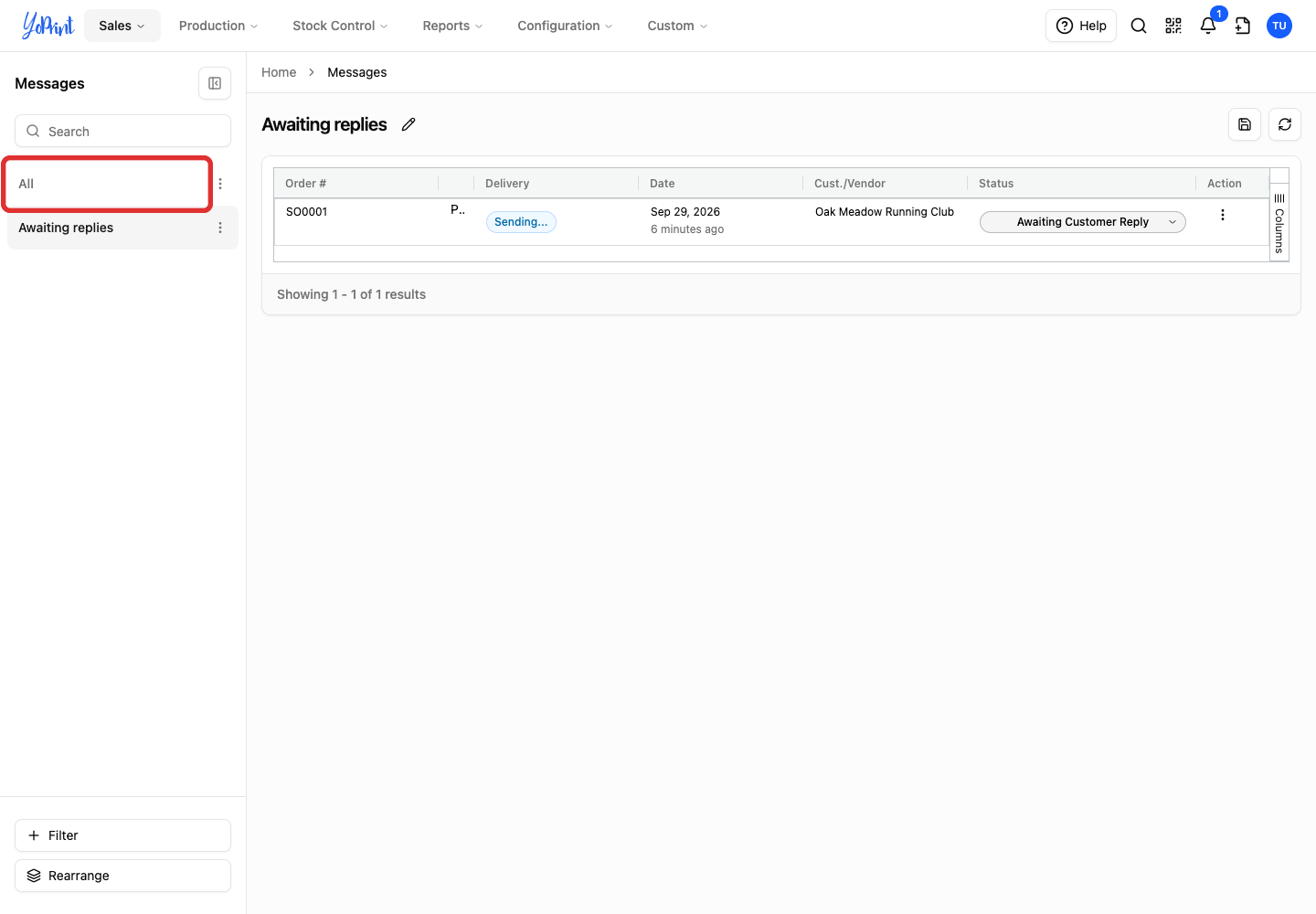Focus the sidebar Search field
This screenshot has height=914, width=1316.
tap(122, 131)
